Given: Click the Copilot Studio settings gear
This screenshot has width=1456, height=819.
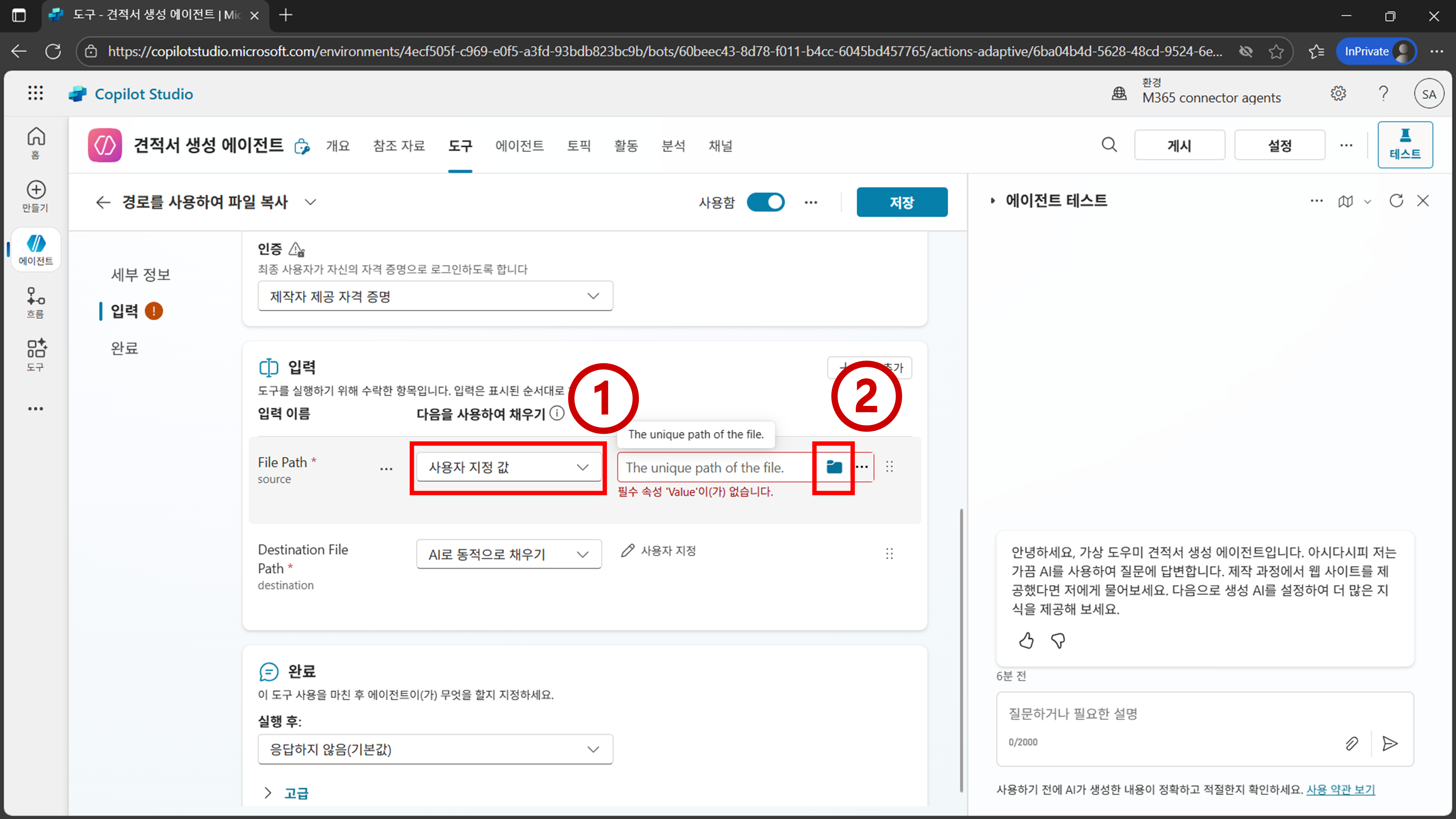Looking at the screenshot, I should pyautogui.click(x=1338, y=94).
